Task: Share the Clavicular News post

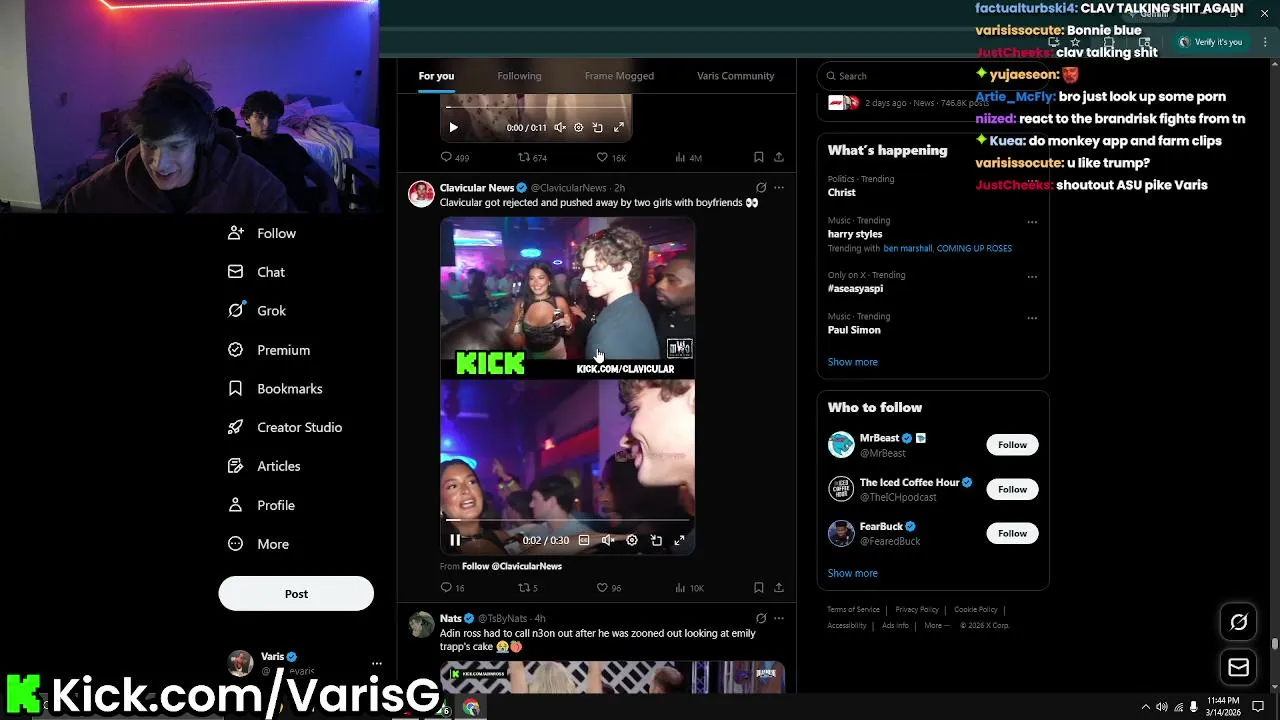Action: [x=779, y=588]
